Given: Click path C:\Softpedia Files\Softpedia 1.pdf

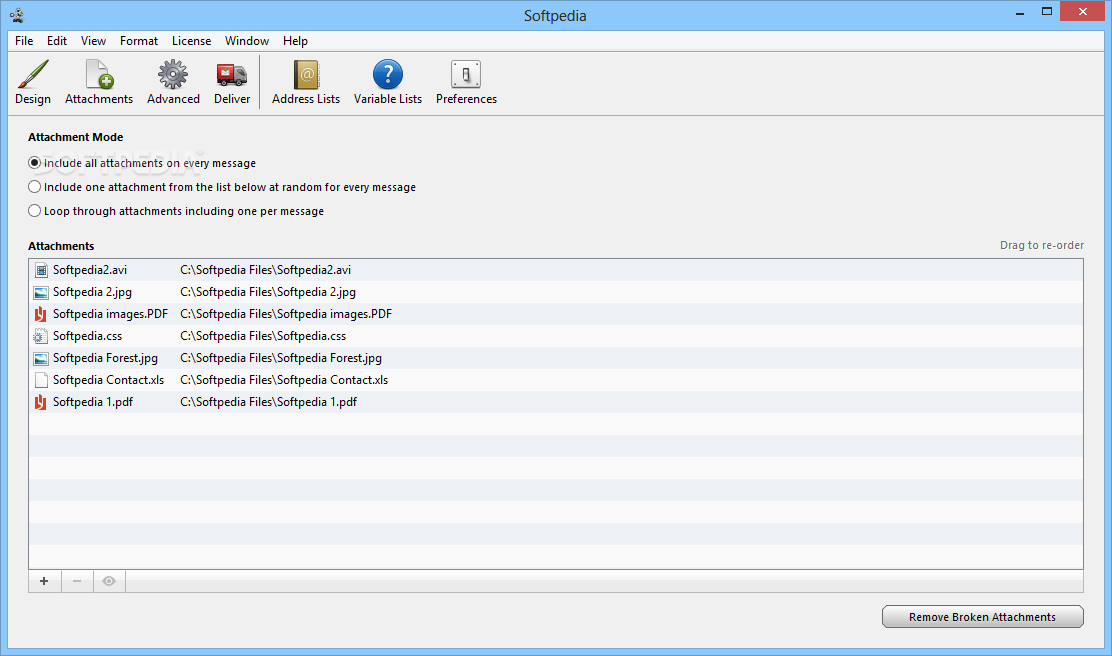Looking at the screenshot, I should [x=268, y=402].
